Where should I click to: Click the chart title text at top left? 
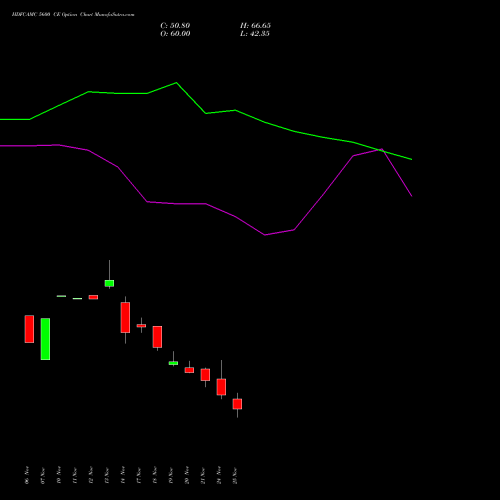point(73,15)
